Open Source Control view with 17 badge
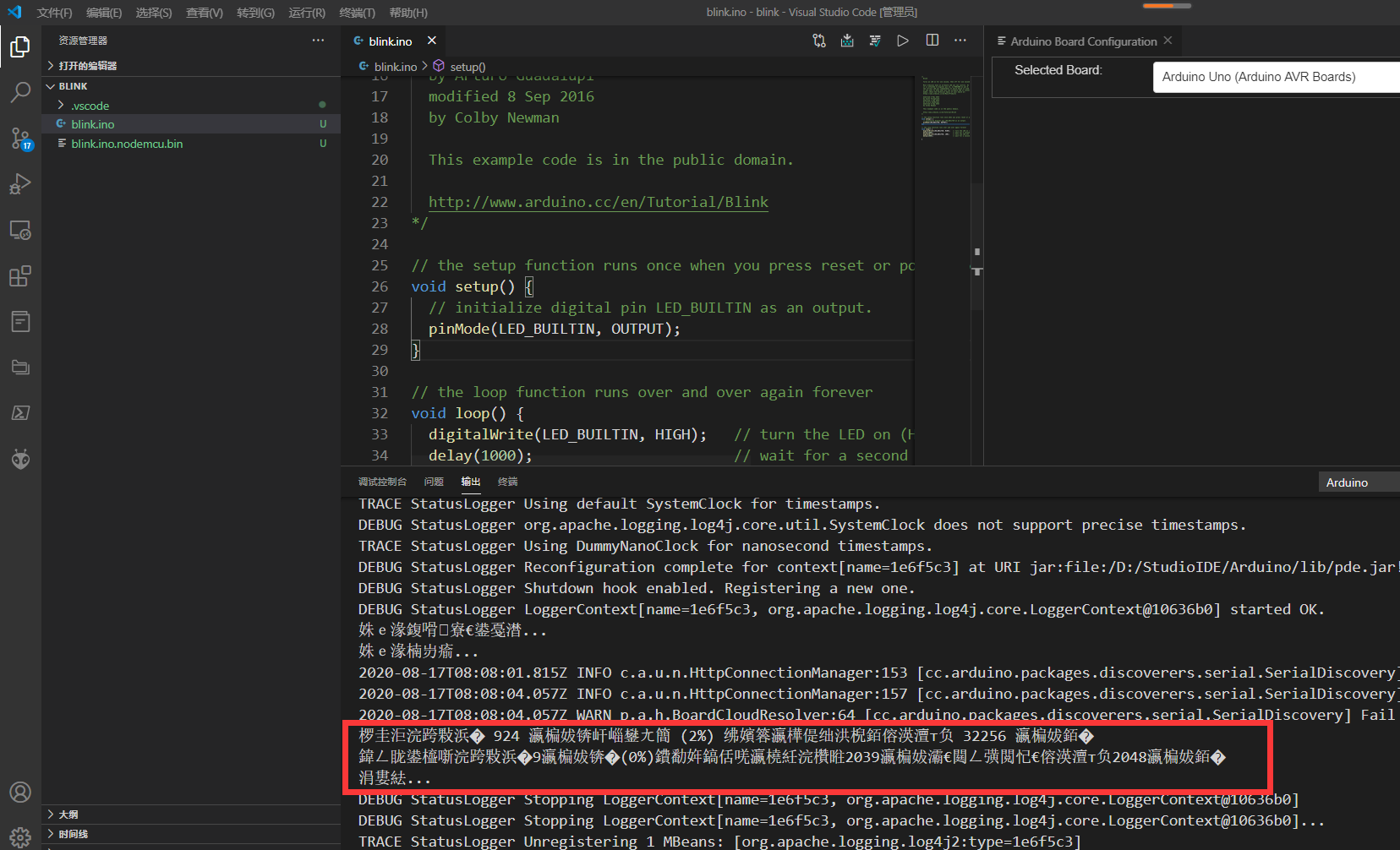 click(20, 139)
